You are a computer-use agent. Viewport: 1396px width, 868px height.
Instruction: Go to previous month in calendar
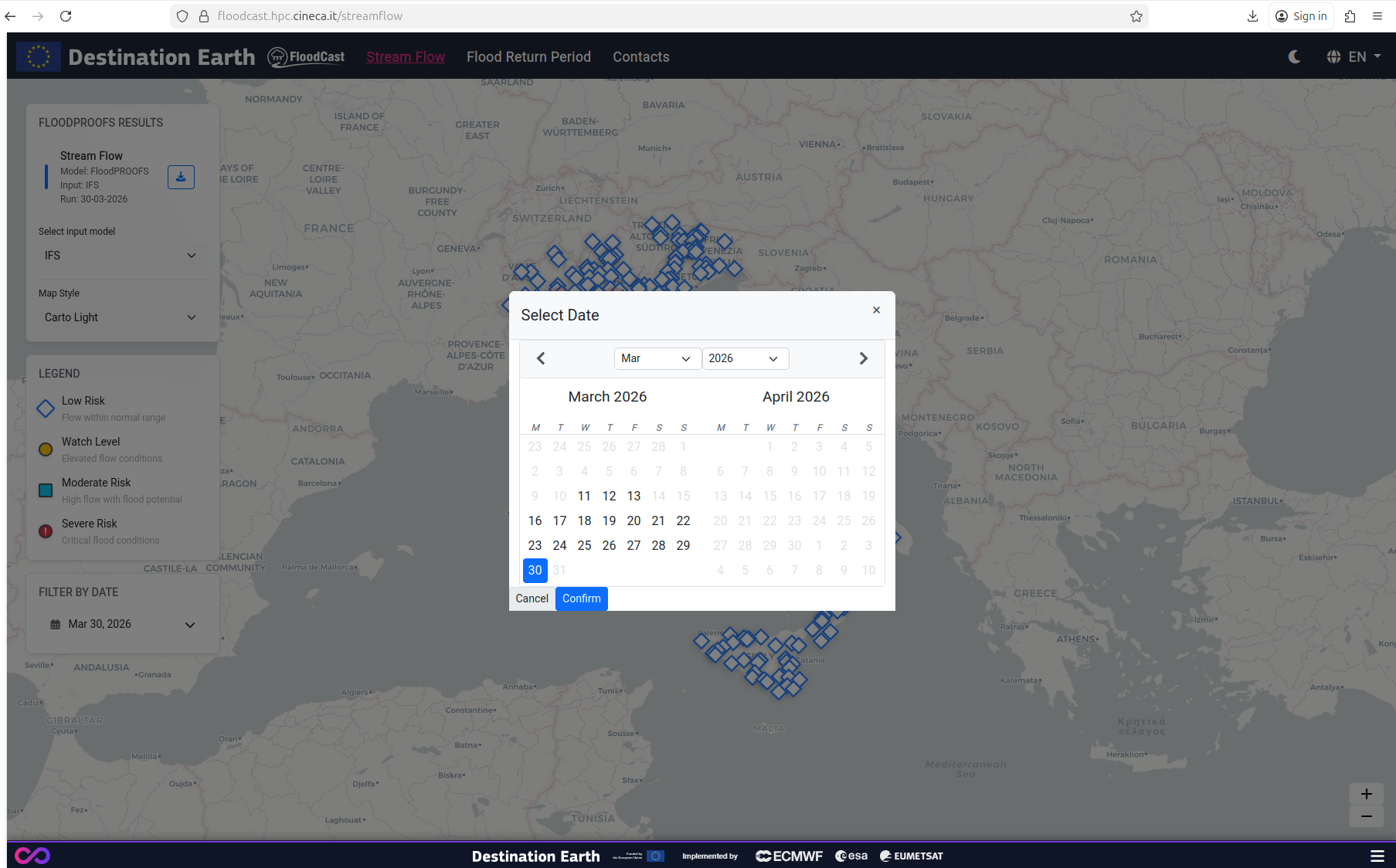[x=541, y=358]
